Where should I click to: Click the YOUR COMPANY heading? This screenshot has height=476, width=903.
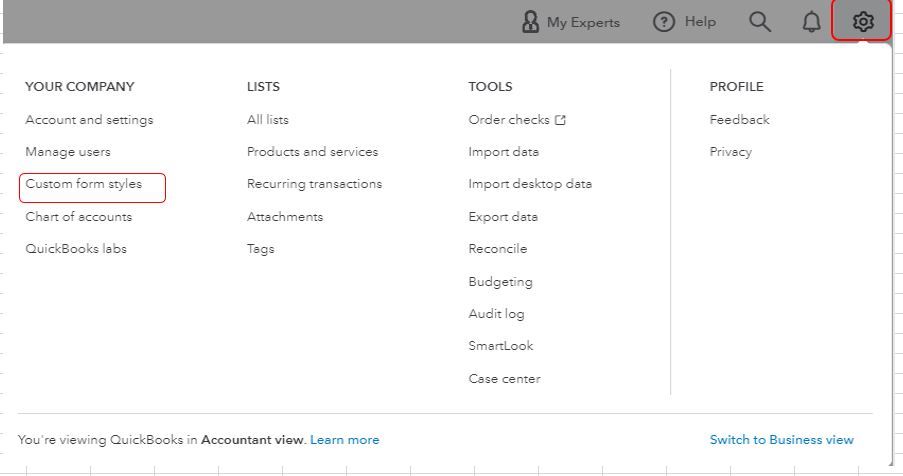(x=79, y=87)
